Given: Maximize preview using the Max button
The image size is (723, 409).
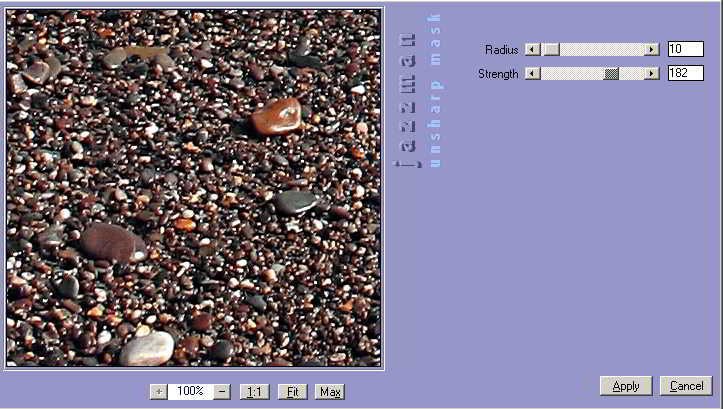Looking at the screenshot, I should coord(330,391).
